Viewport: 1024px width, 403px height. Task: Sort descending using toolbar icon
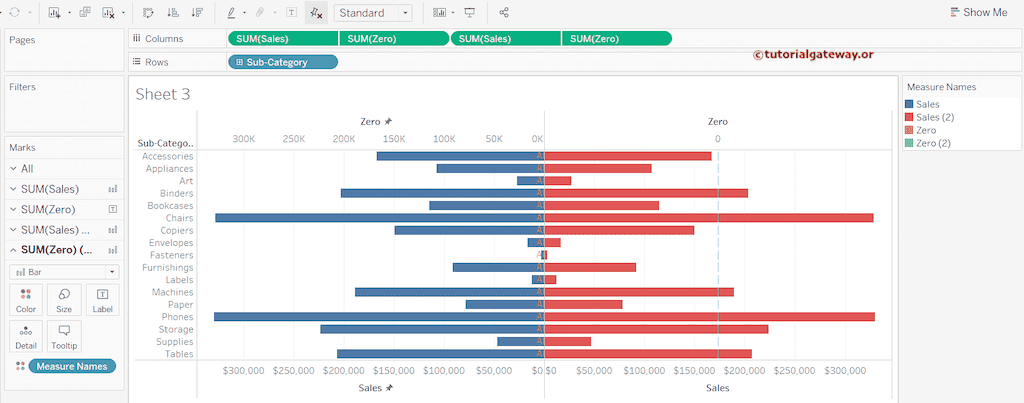196,13
